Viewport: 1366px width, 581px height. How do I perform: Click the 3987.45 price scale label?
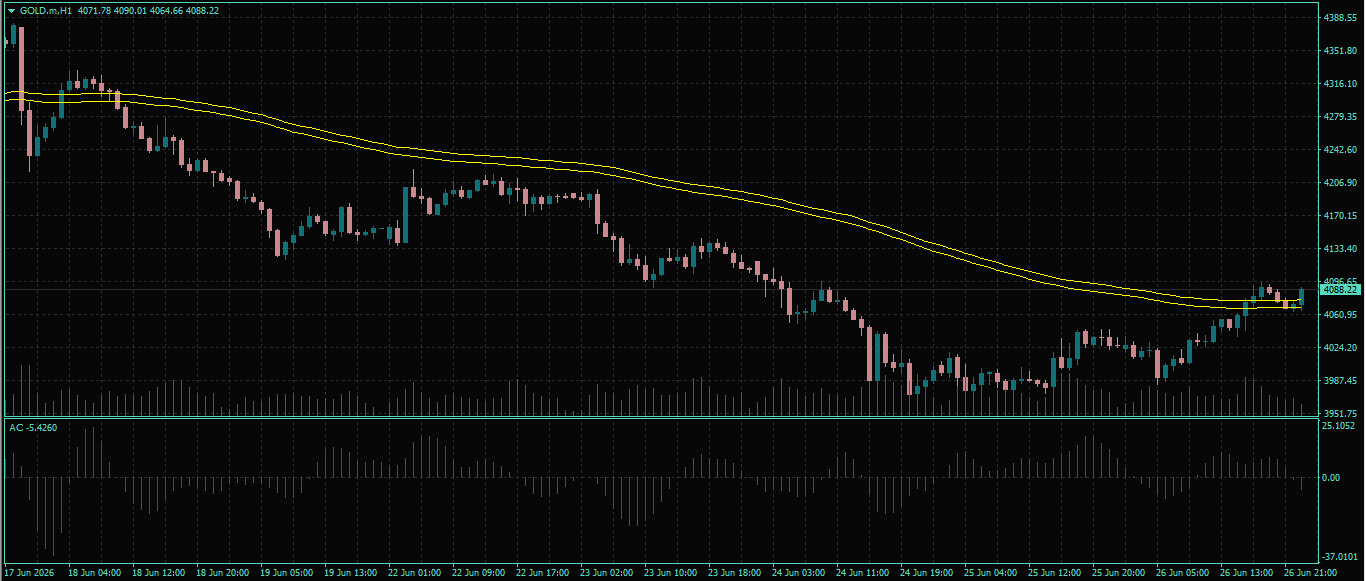pos(1338,381)
